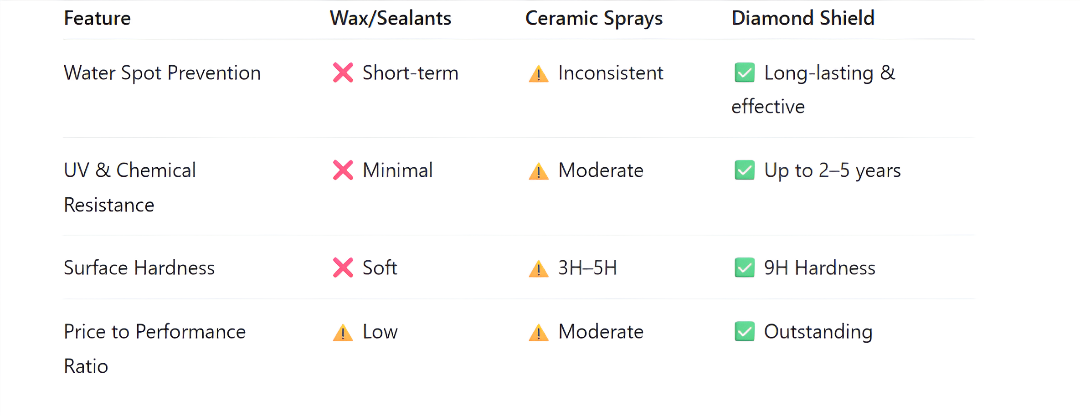Click the green checkmark beside Outstanding

[744, 332]
